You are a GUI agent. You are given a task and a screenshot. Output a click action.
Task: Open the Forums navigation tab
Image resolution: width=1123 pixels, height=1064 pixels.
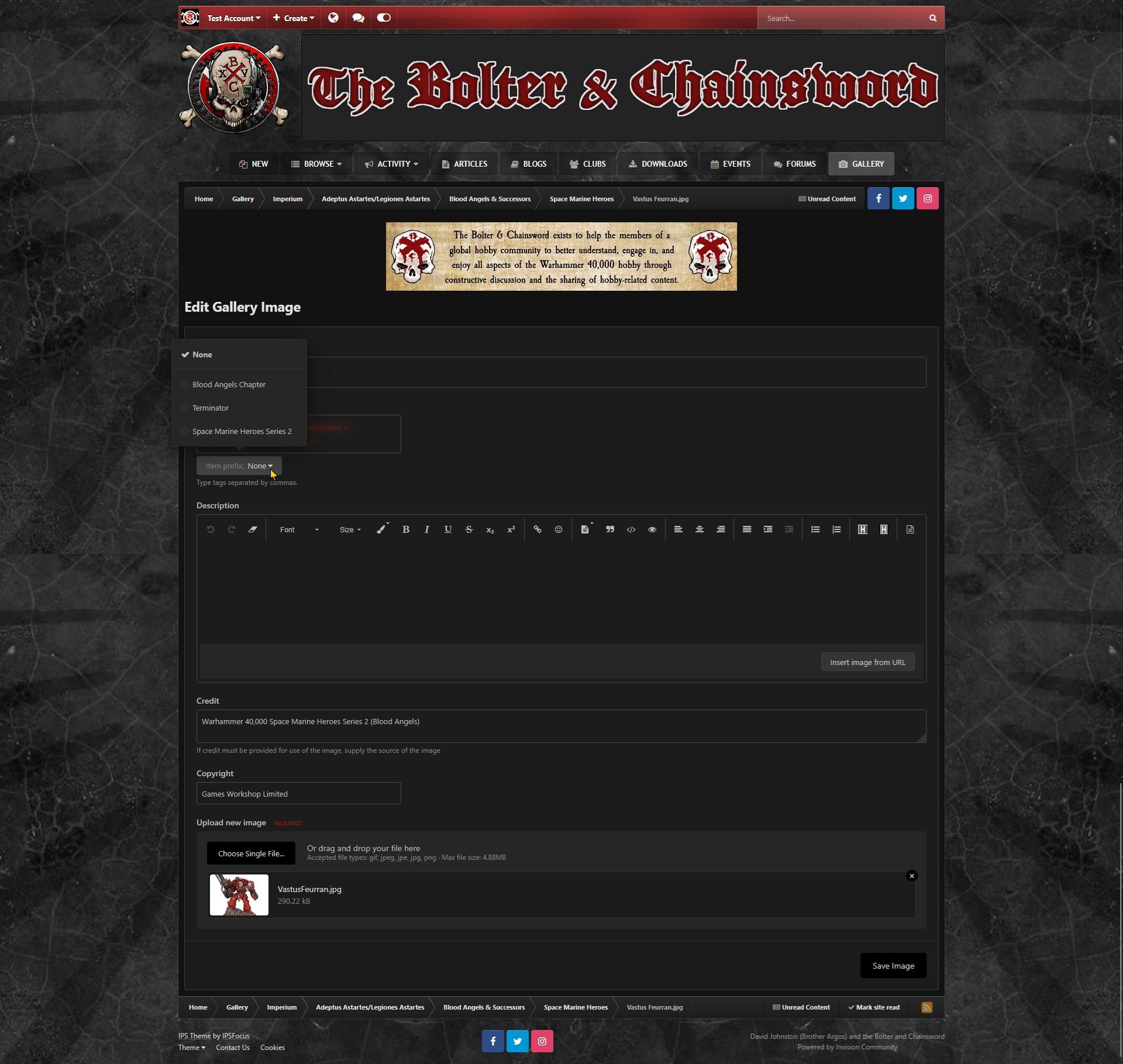pyautogui.click(x=794, y=164)
